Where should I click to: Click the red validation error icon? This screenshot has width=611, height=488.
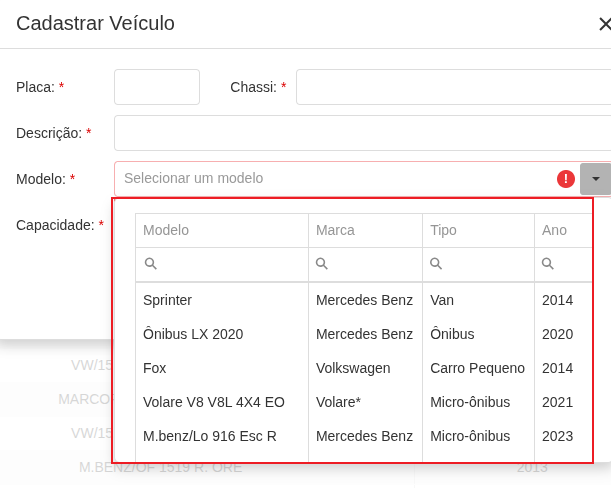[566, 179]
